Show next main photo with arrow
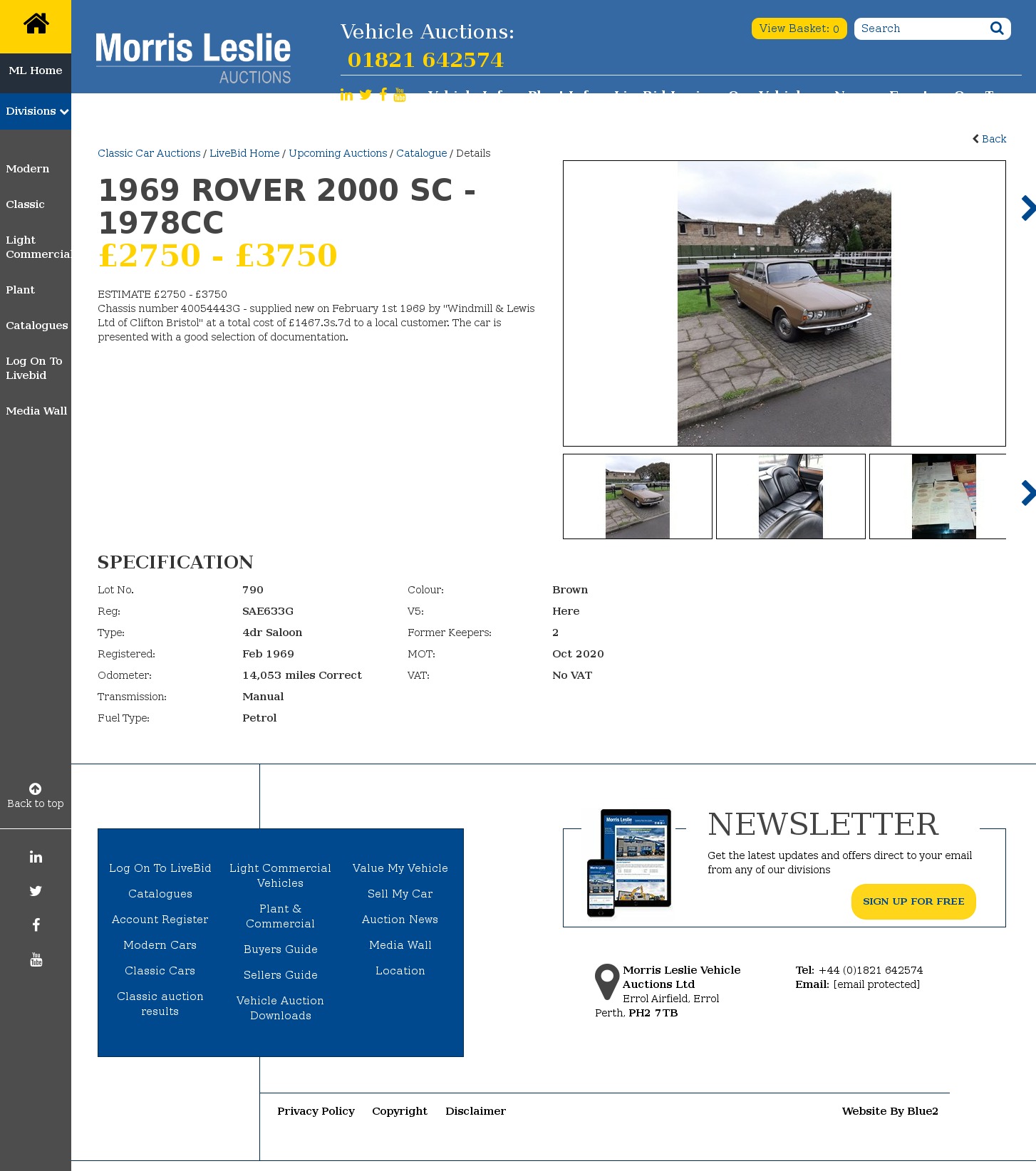 click(x=1028, y=208)
